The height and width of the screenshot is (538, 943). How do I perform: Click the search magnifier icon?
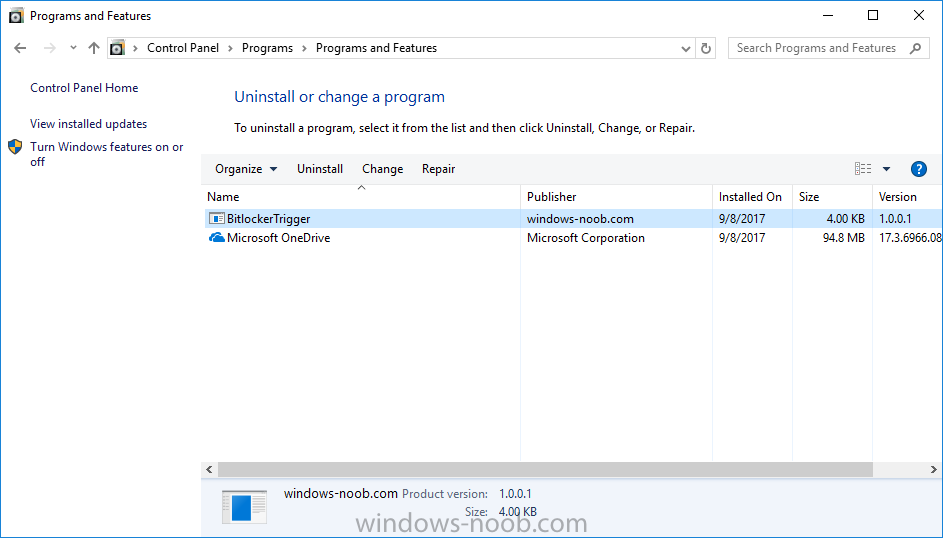coord(915,48)
